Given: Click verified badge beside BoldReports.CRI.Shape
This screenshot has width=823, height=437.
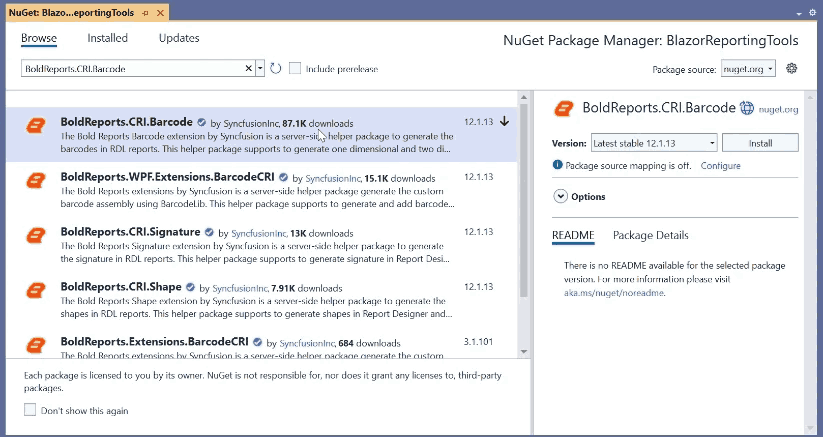Looking at the screenshot, I should point(191,287).
